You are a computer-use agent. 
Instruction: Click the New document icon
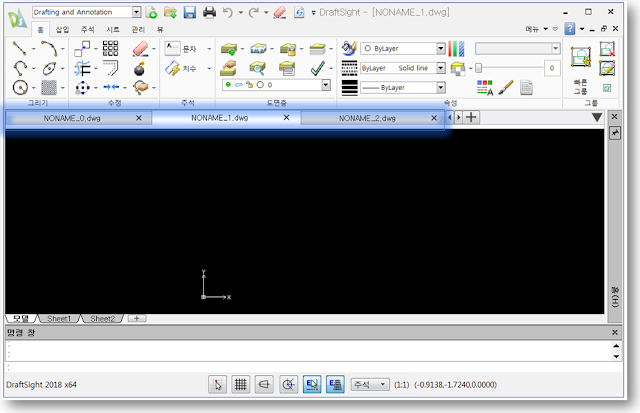[151, 12]
